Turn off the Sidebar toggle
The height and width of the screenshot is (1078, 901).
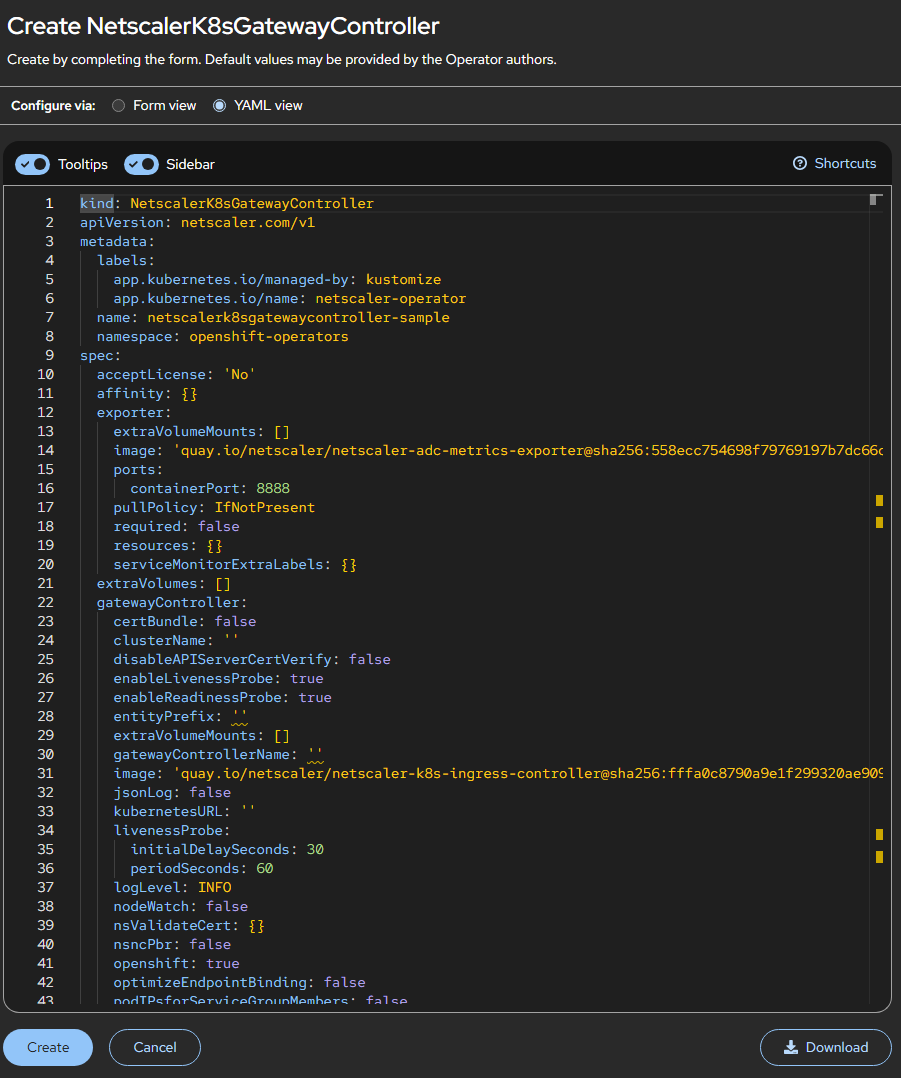pyautogui.click(x=141, y=164)
